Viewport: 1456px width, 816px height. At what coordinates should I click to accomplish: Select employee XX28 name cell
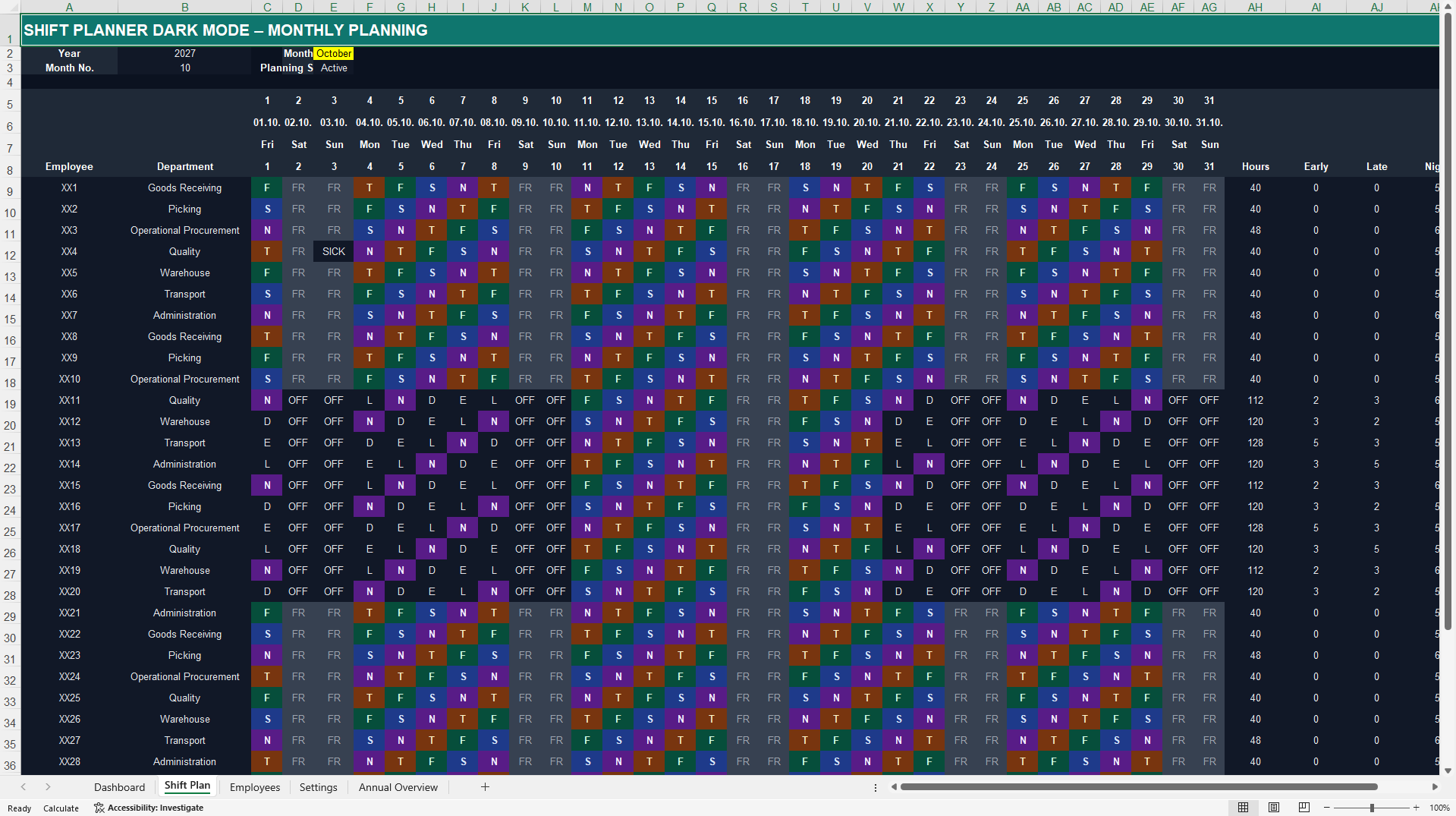pos(69,761)
